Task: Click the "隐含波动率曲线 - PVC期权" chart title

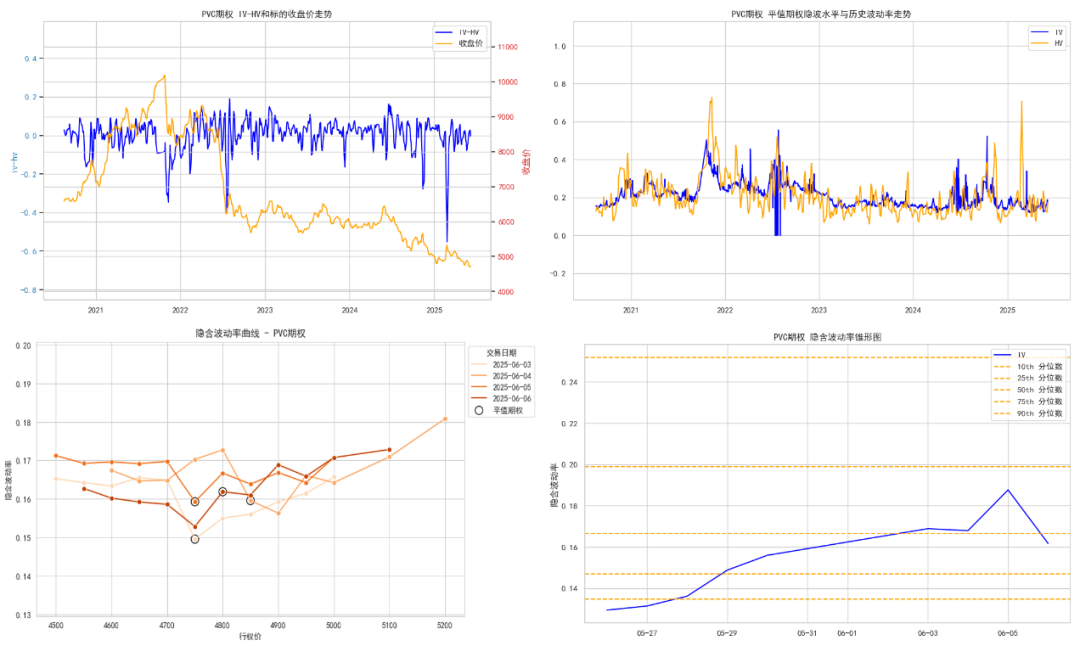Action: point(251,333)
